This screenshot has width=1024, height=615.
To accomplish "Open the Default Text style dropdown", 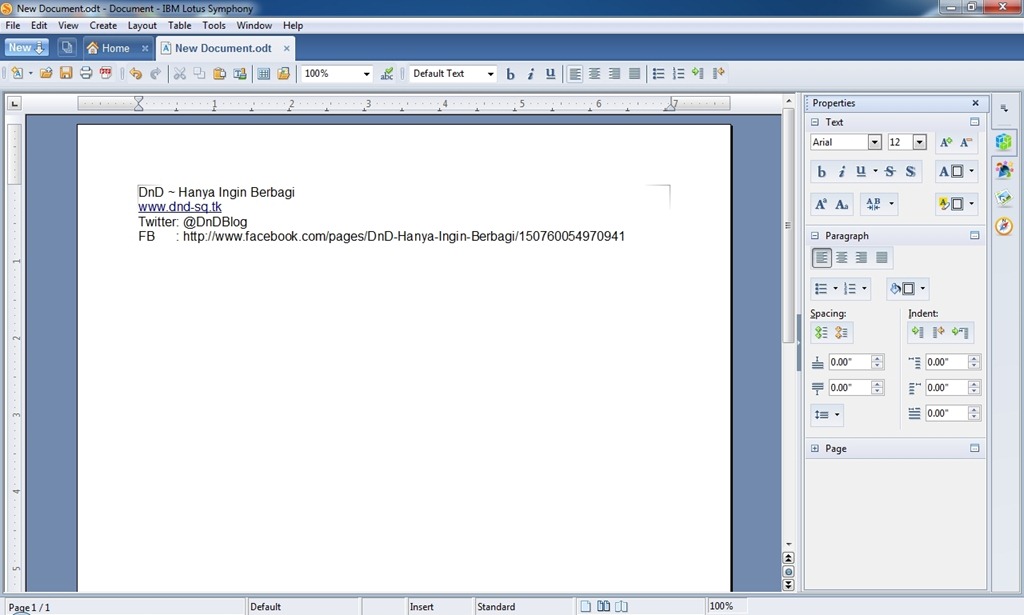I will coord(490,74).
